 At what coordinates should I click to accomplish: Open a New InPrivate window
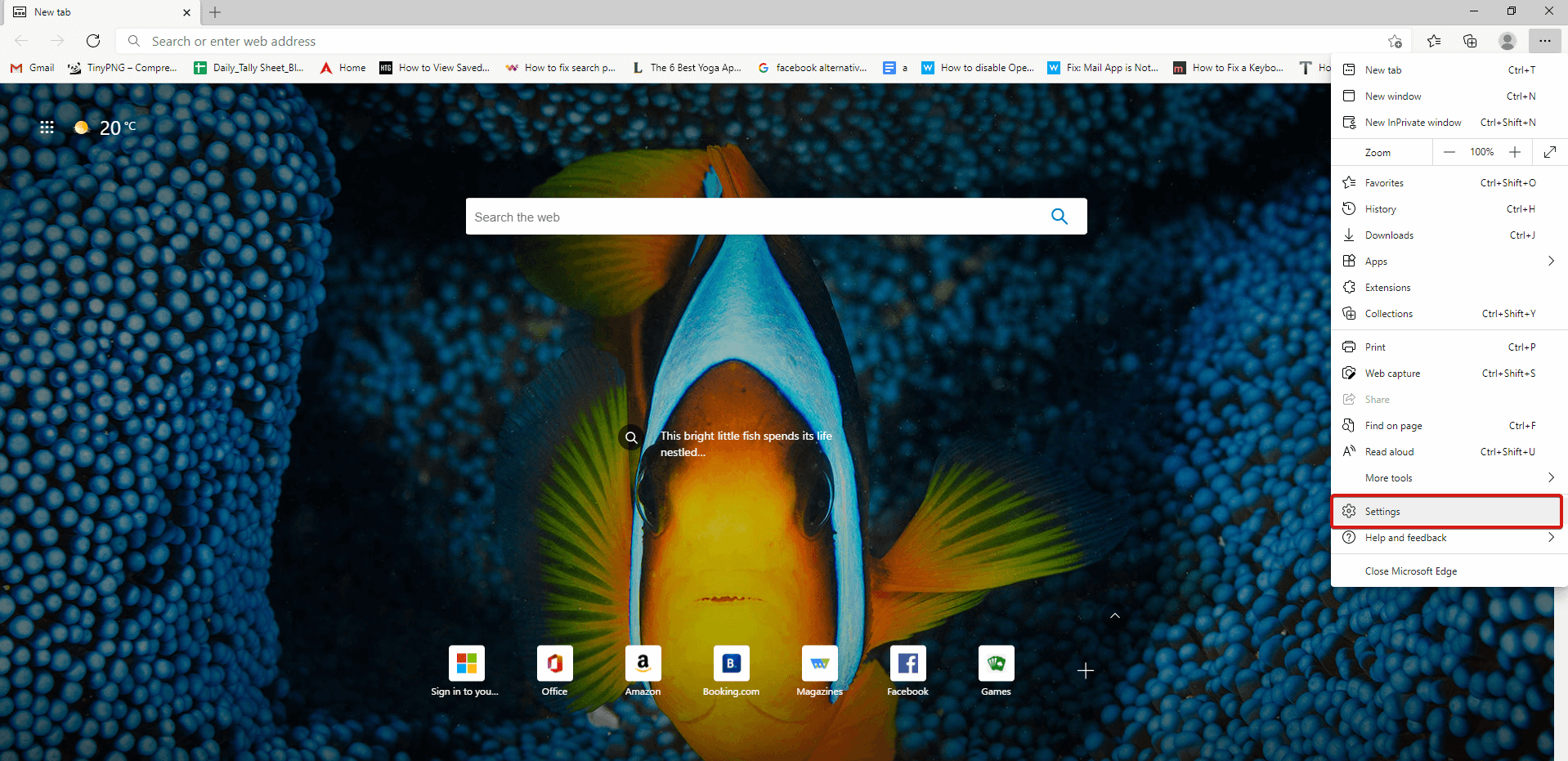[x=1413, y=122]
